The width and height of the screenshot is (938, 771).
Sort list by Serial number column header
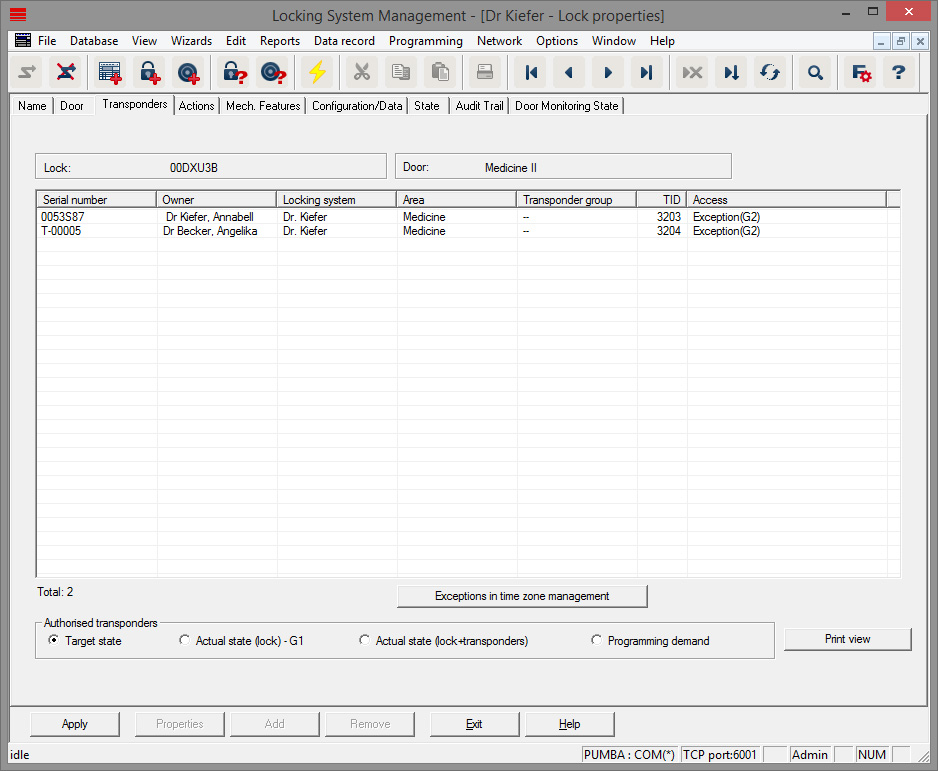(x=96, y=200)
